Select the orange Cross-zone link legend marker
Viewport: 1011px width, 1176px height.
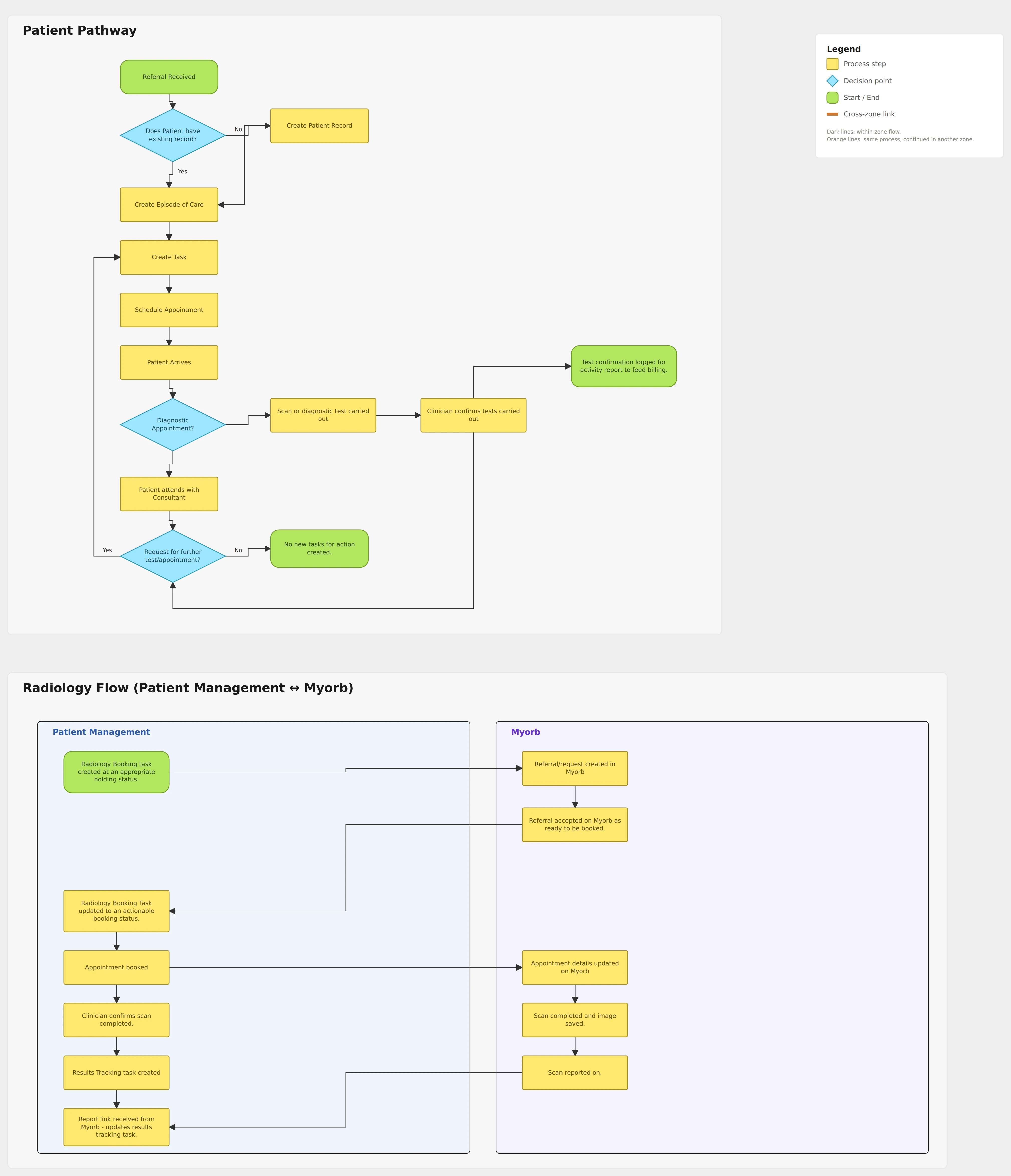coord(832,114)
